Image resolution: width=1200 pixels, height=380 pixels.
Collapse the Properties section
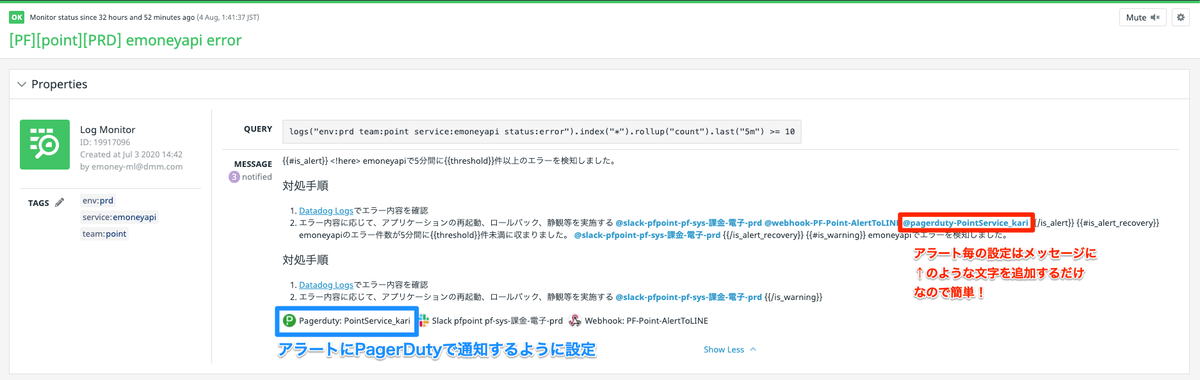(x=21, y=85)
